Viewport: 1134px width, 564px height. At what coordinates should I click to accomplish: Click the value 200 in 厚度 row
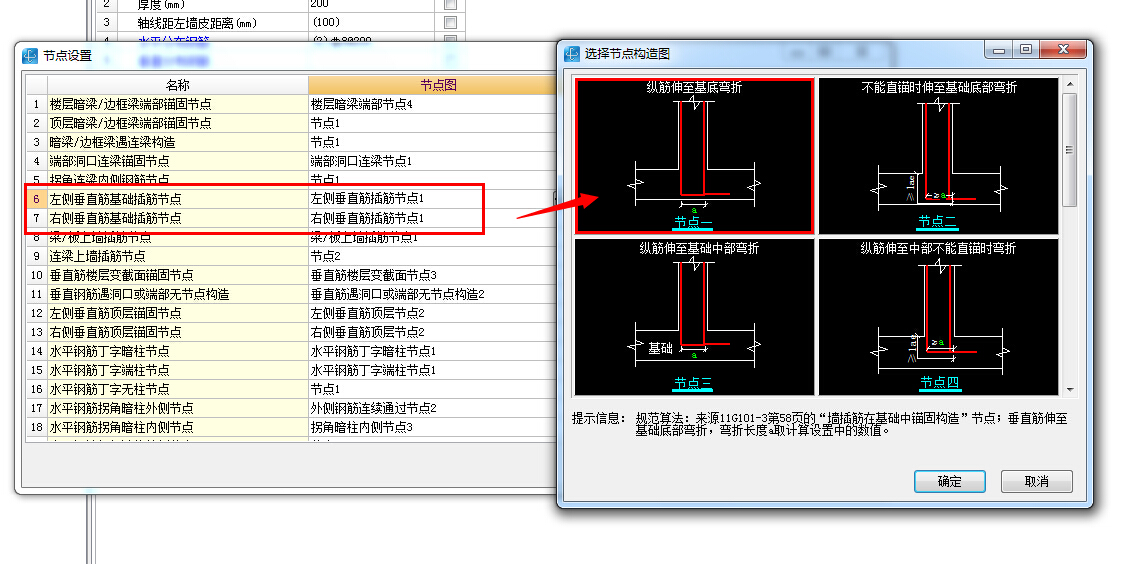coord(319,4)
